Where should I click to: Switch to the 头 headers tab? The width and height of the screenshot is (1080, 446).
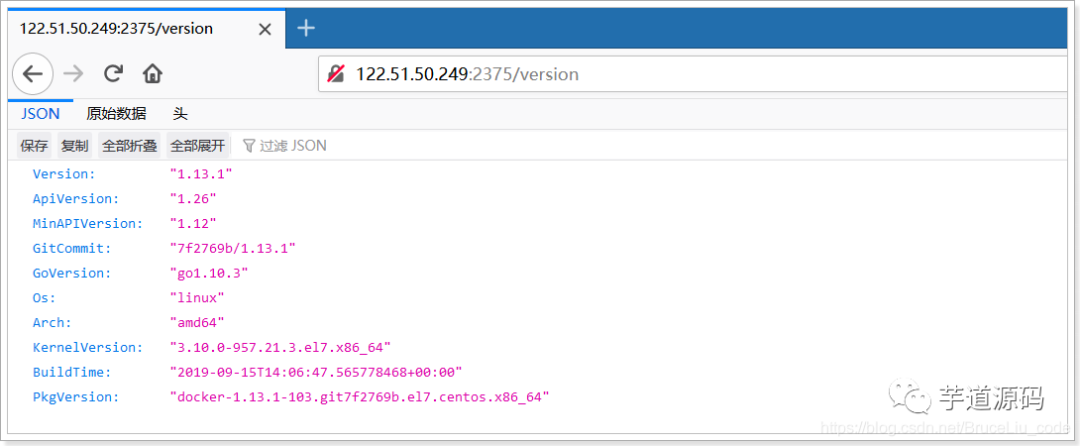click(x=180, y=114)
